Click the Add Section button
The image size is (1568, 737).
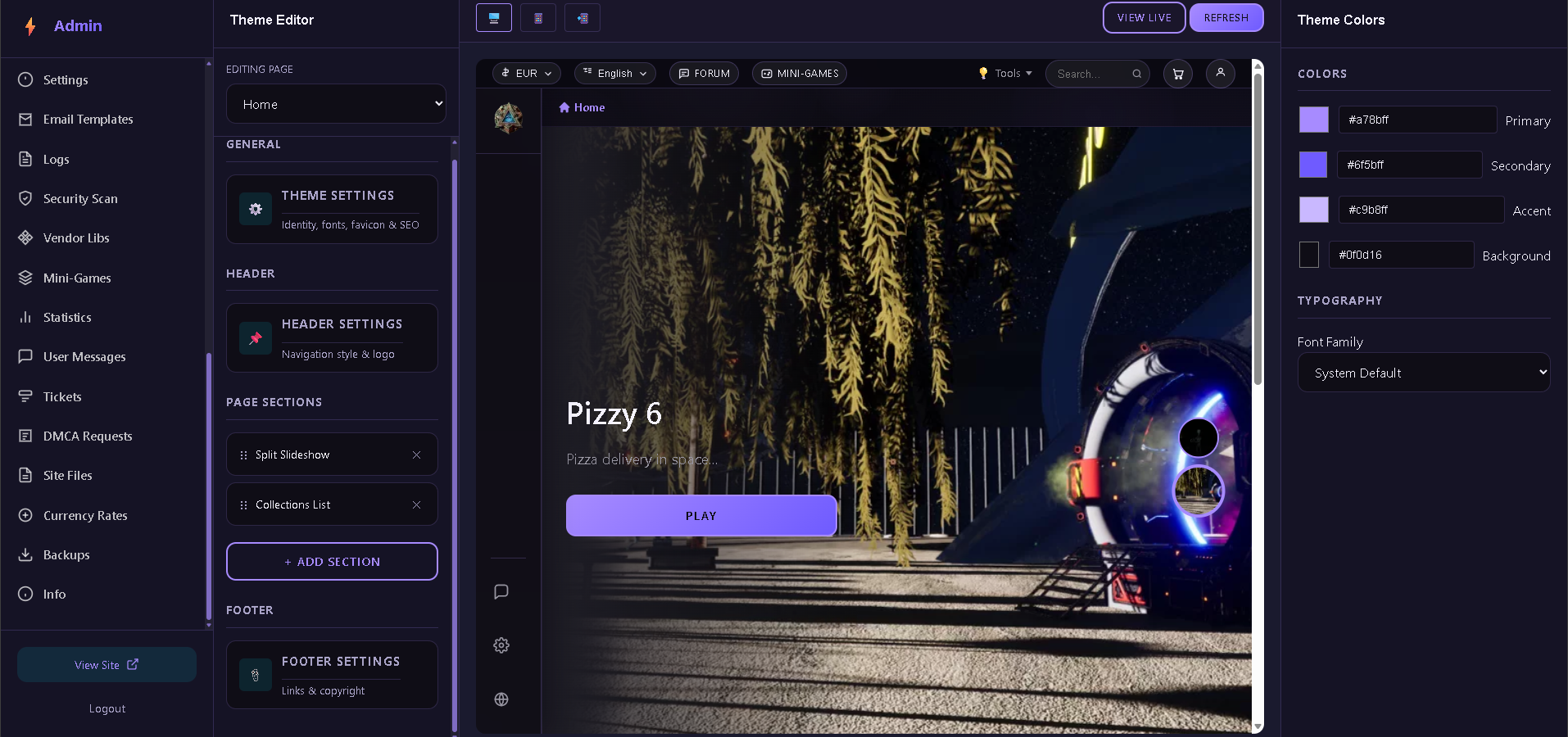click(332, 562)
